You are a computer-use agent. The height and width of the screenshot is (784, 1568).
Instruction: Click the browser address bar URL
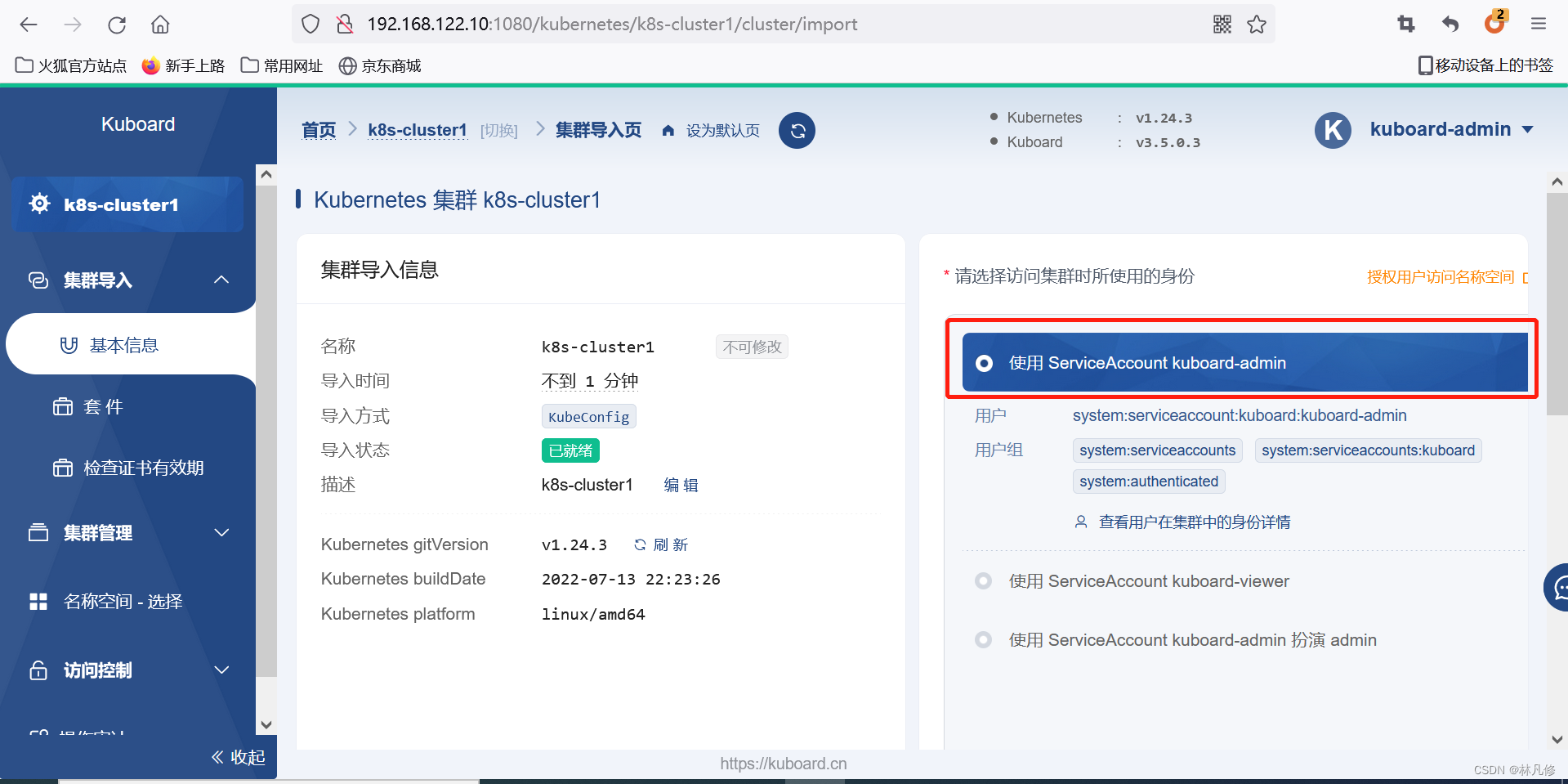613,25
